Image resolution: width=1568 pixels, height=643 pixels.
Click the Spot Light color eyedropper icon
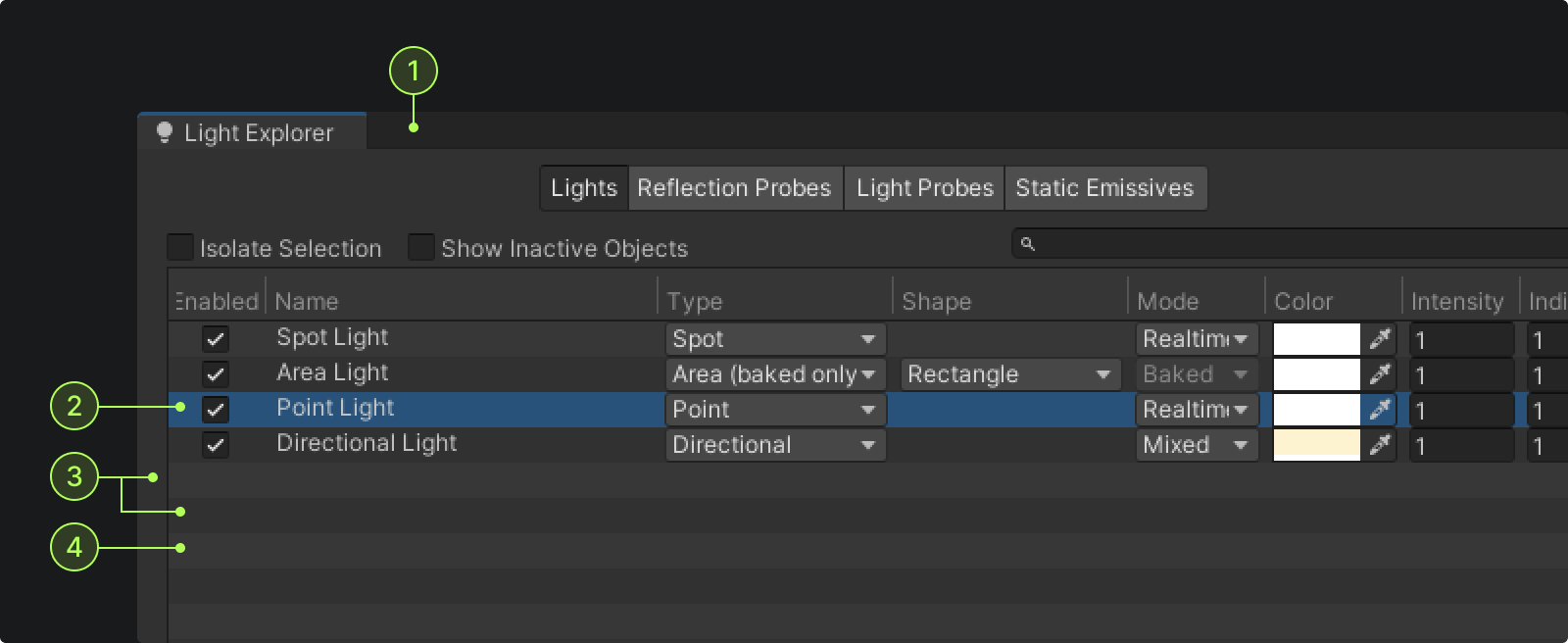(x=1380, y=339)
